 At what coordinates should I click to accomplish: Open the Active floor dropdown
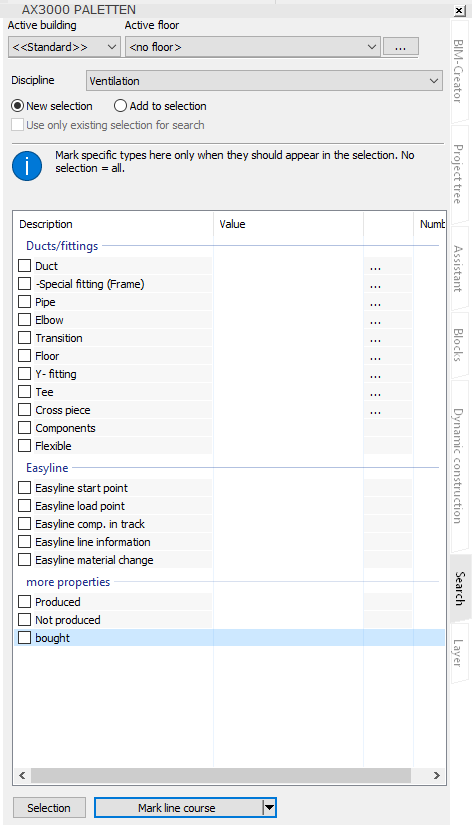pyautogui.click(x=253, y=47)
